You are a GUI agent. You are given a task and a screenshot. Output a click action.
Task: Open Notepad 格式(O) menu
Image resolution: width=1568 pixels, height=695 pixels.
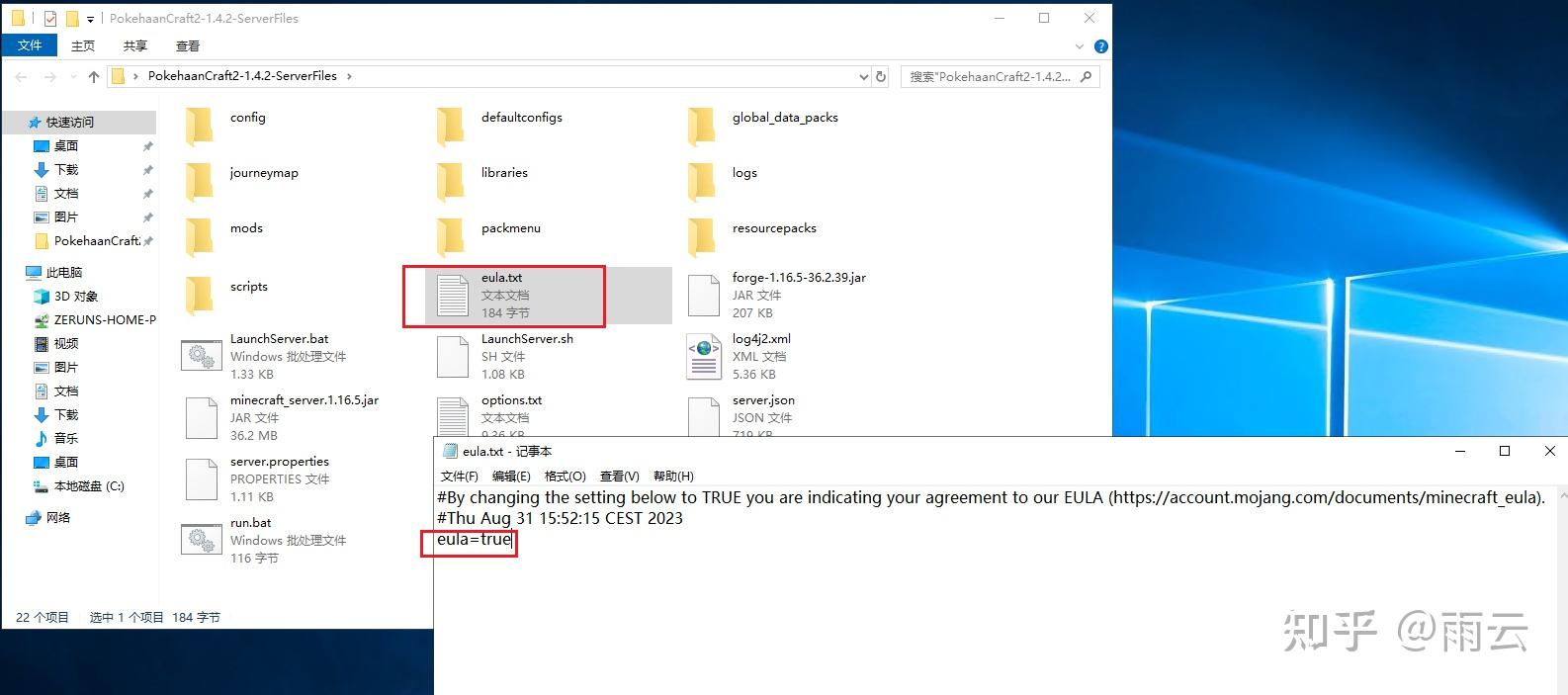[566, 476]
